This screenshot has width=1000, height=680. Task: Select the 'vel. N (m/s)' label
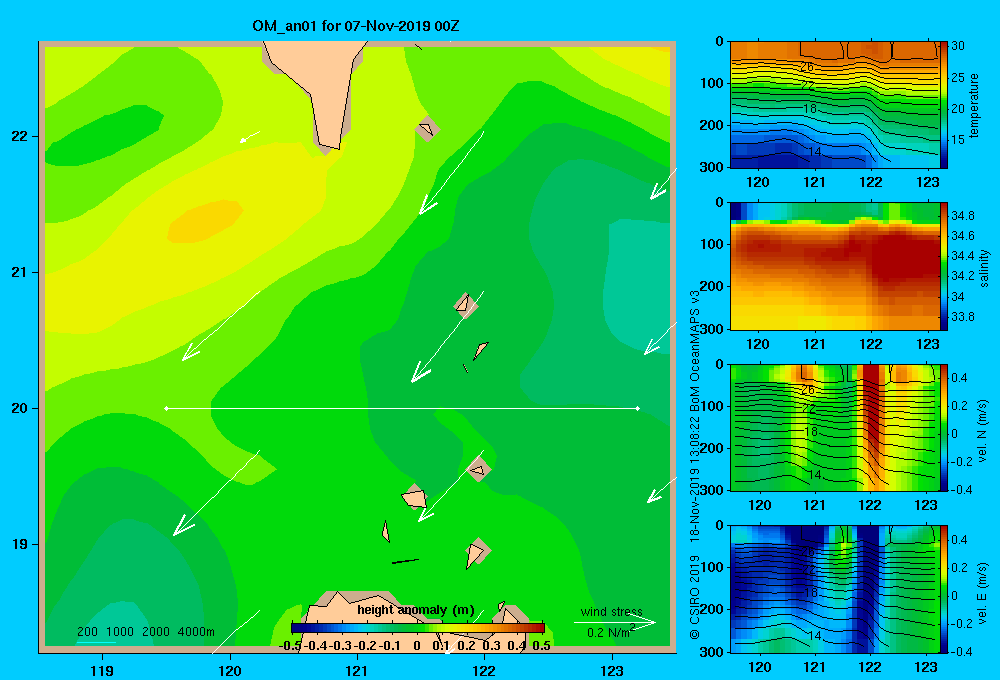coord(983,431)
